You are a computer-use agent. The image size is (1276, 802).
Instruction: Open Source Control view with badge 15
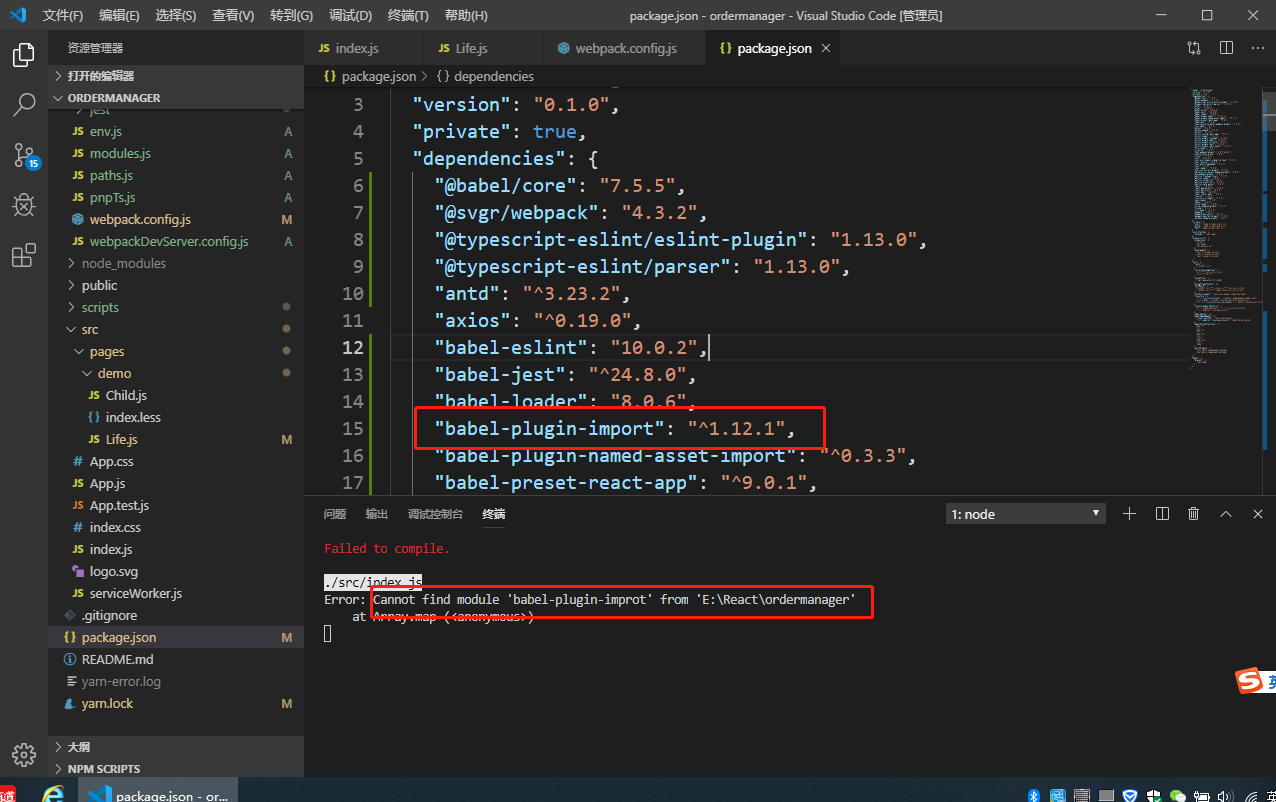click(x=24, y=155)
